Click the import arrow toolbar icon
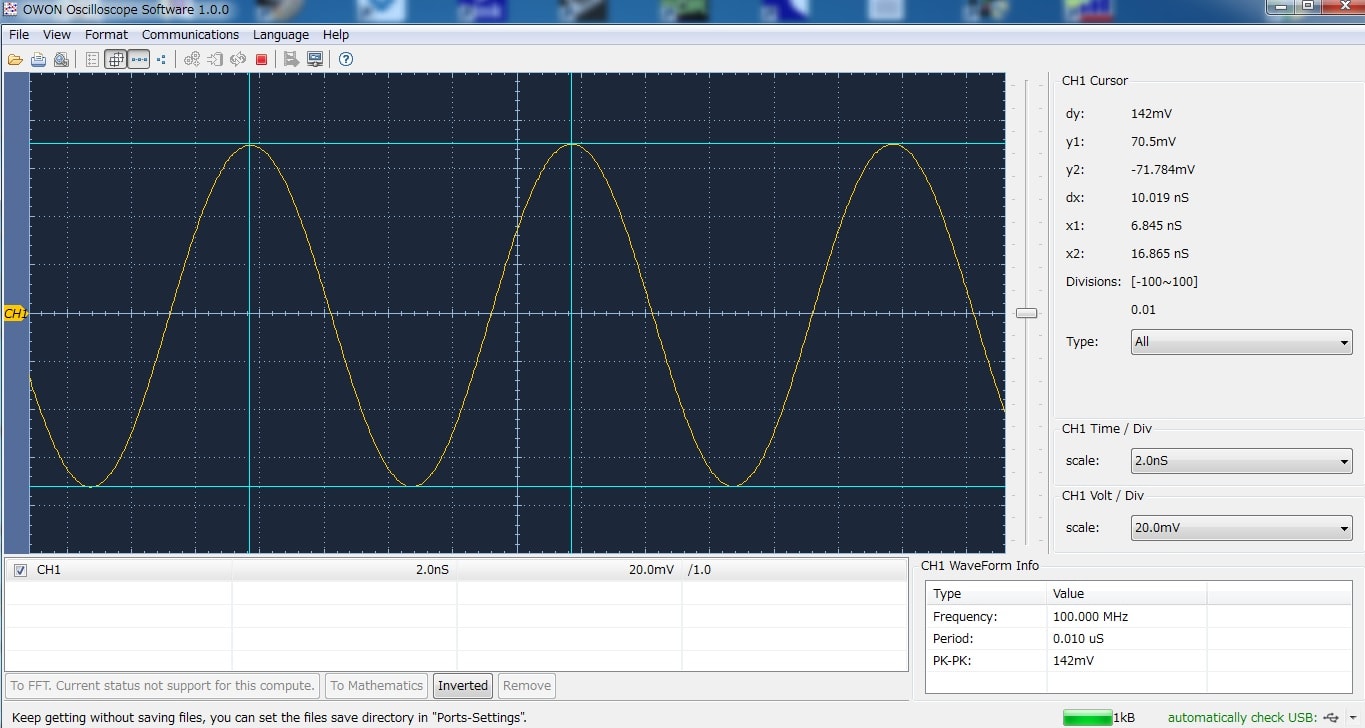1365x728 pixels. [x=215, y=60]
